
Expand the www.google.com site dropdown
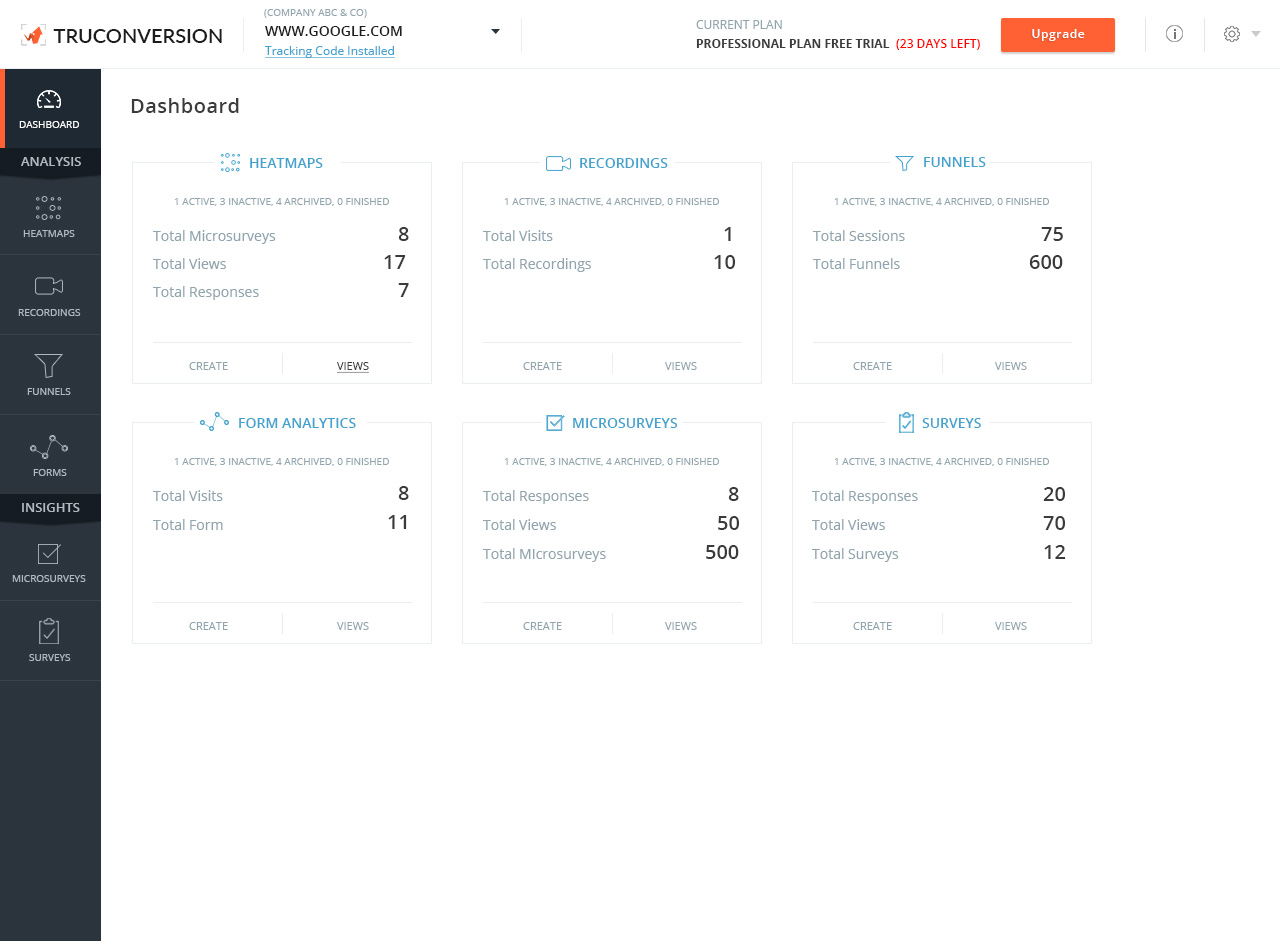point(494,31)
